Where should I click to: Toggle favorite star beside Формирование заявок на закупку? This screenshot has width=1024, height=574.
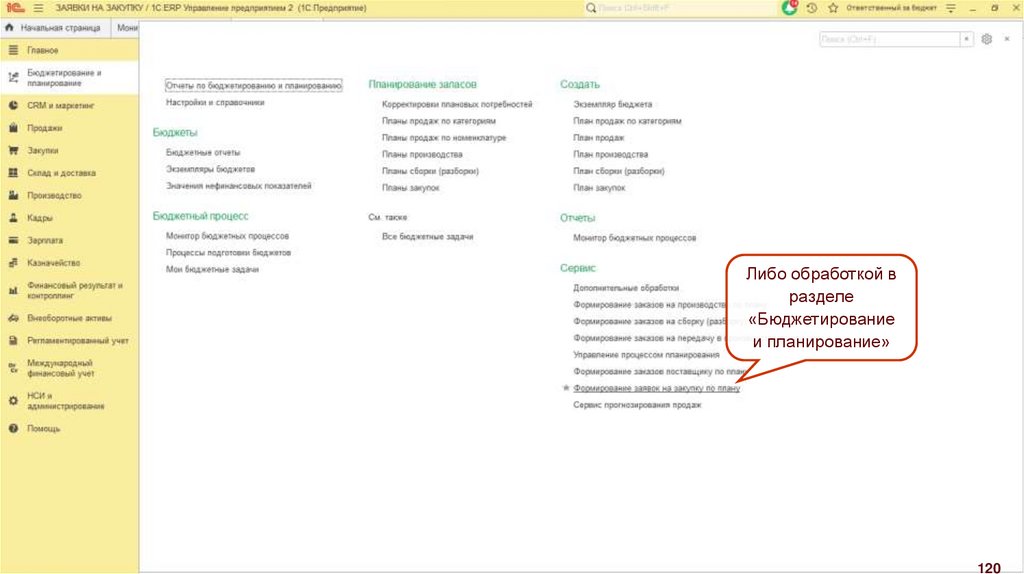pos(566,388)
